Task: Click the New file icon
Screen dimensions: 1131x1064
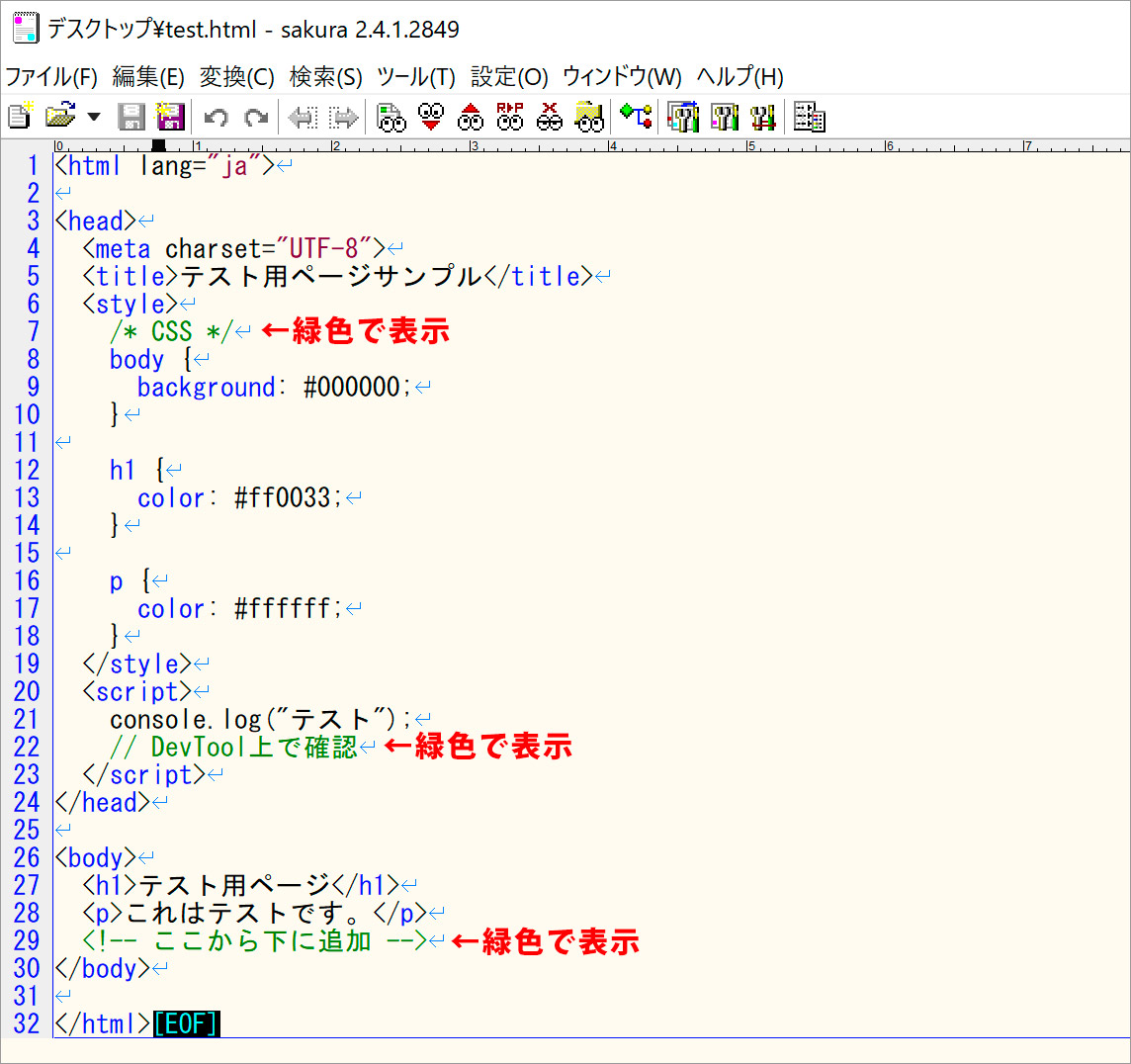Action: [x=20, y=117]
